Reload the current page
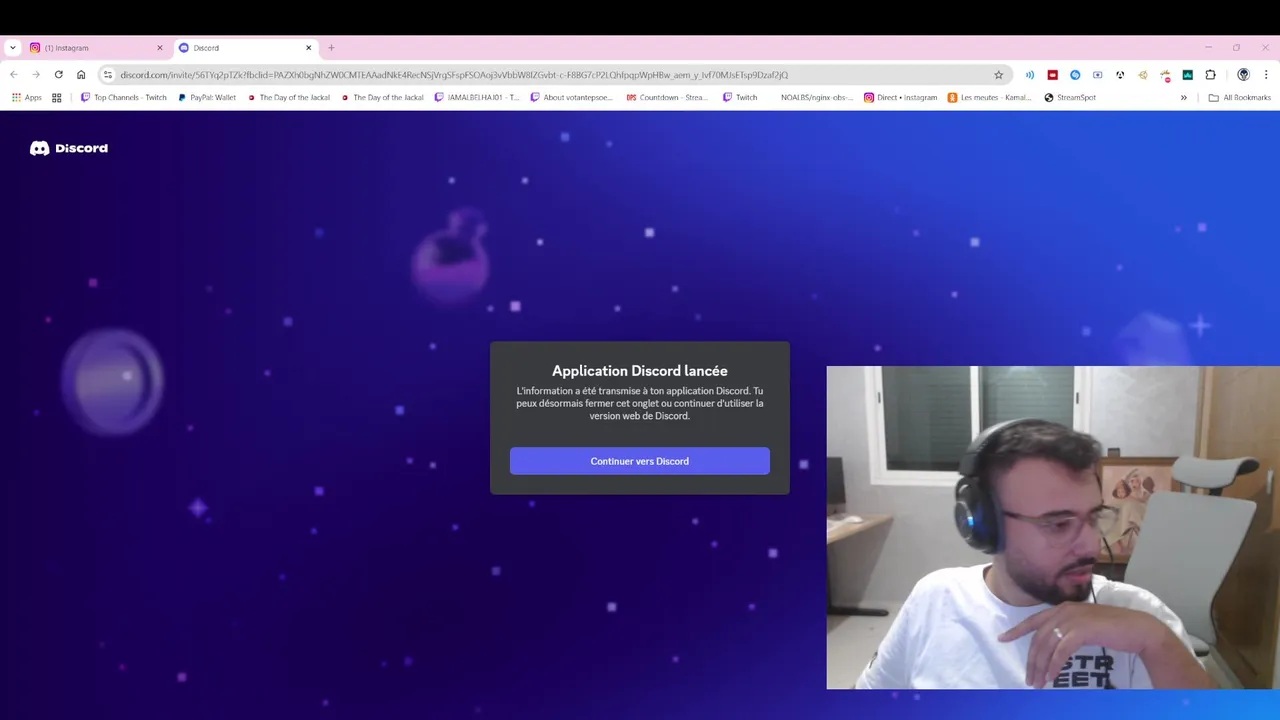The height and width of the screenshot is (720, 1280). (x=59, y=75)
